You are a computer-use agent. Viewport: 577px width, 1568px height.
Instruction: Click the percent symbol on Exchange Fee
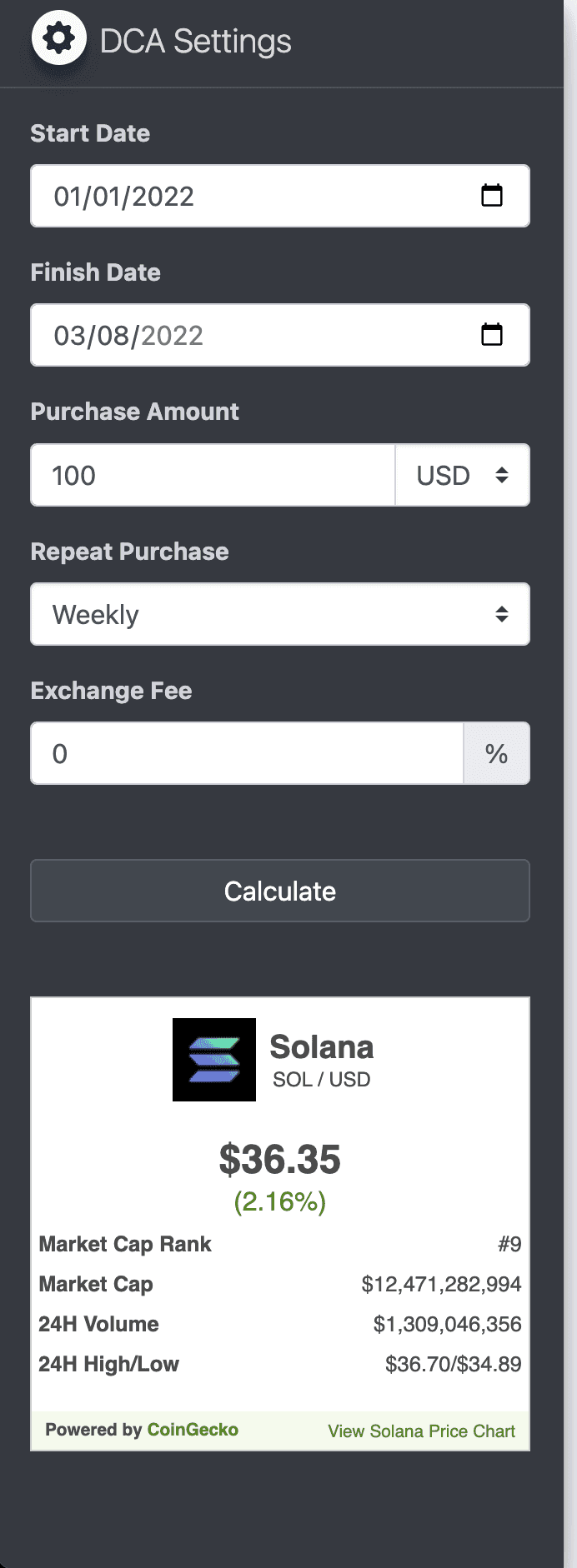click(x=497, y=753)
